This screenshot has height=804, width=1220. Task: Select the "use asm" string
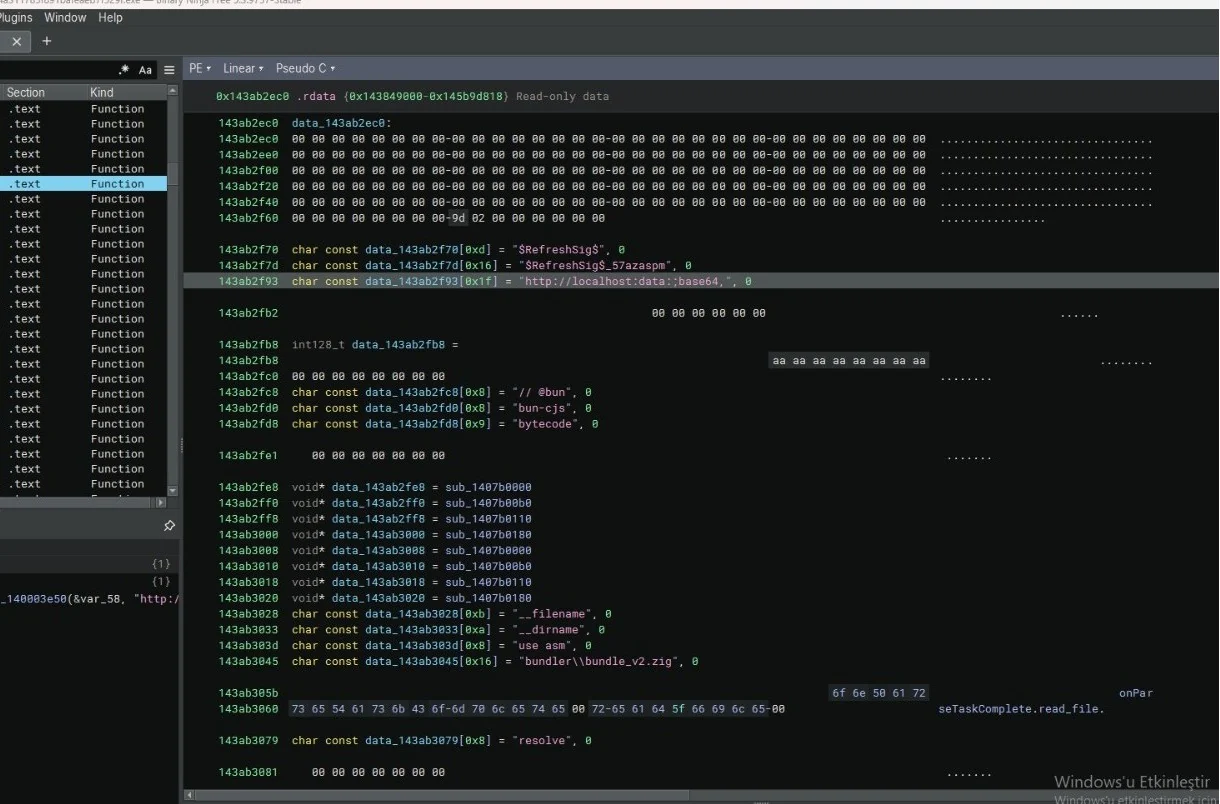click(x=543, y=646)
